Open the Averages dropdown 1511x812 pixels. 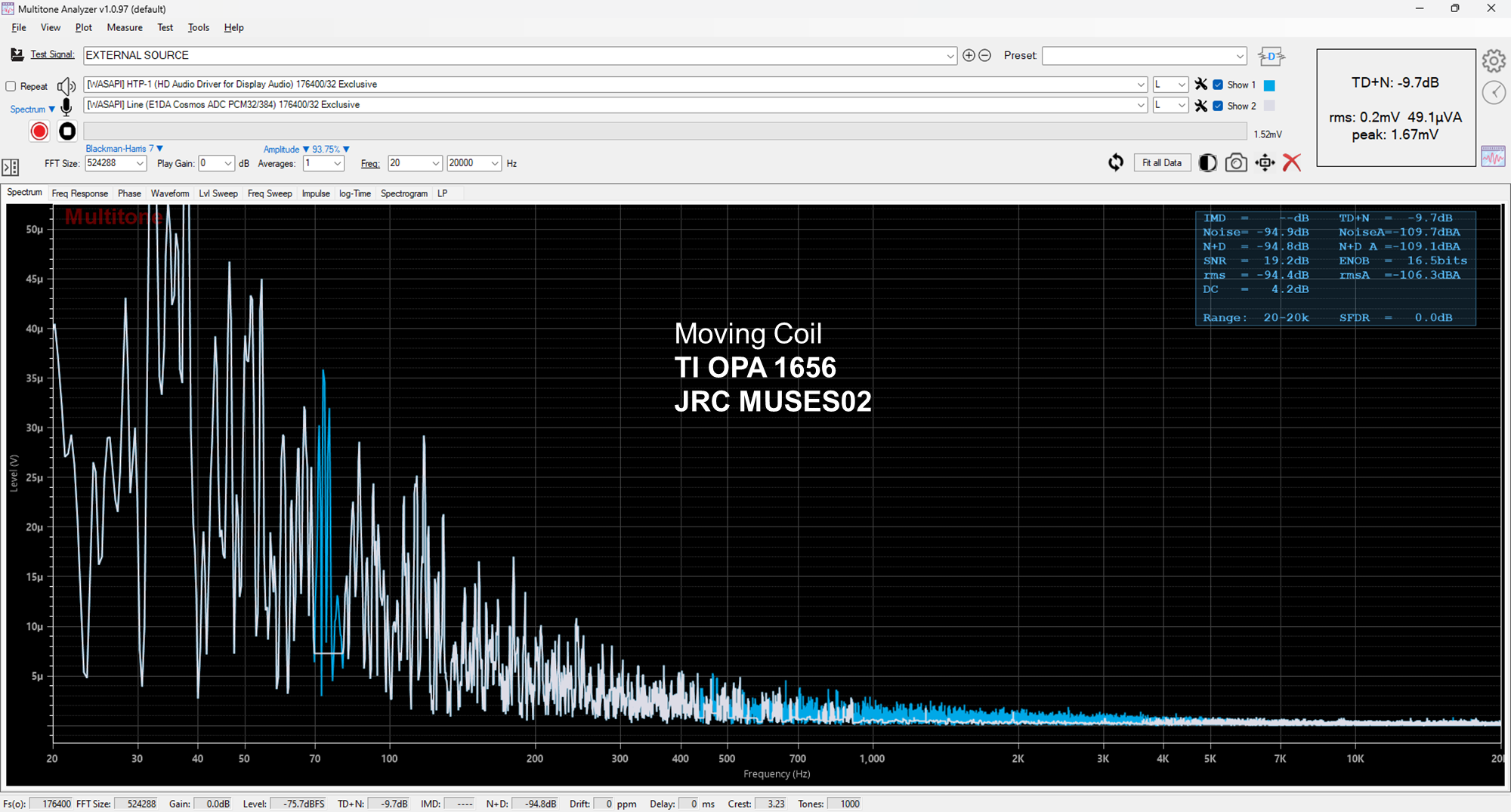(x=338, y=163)
